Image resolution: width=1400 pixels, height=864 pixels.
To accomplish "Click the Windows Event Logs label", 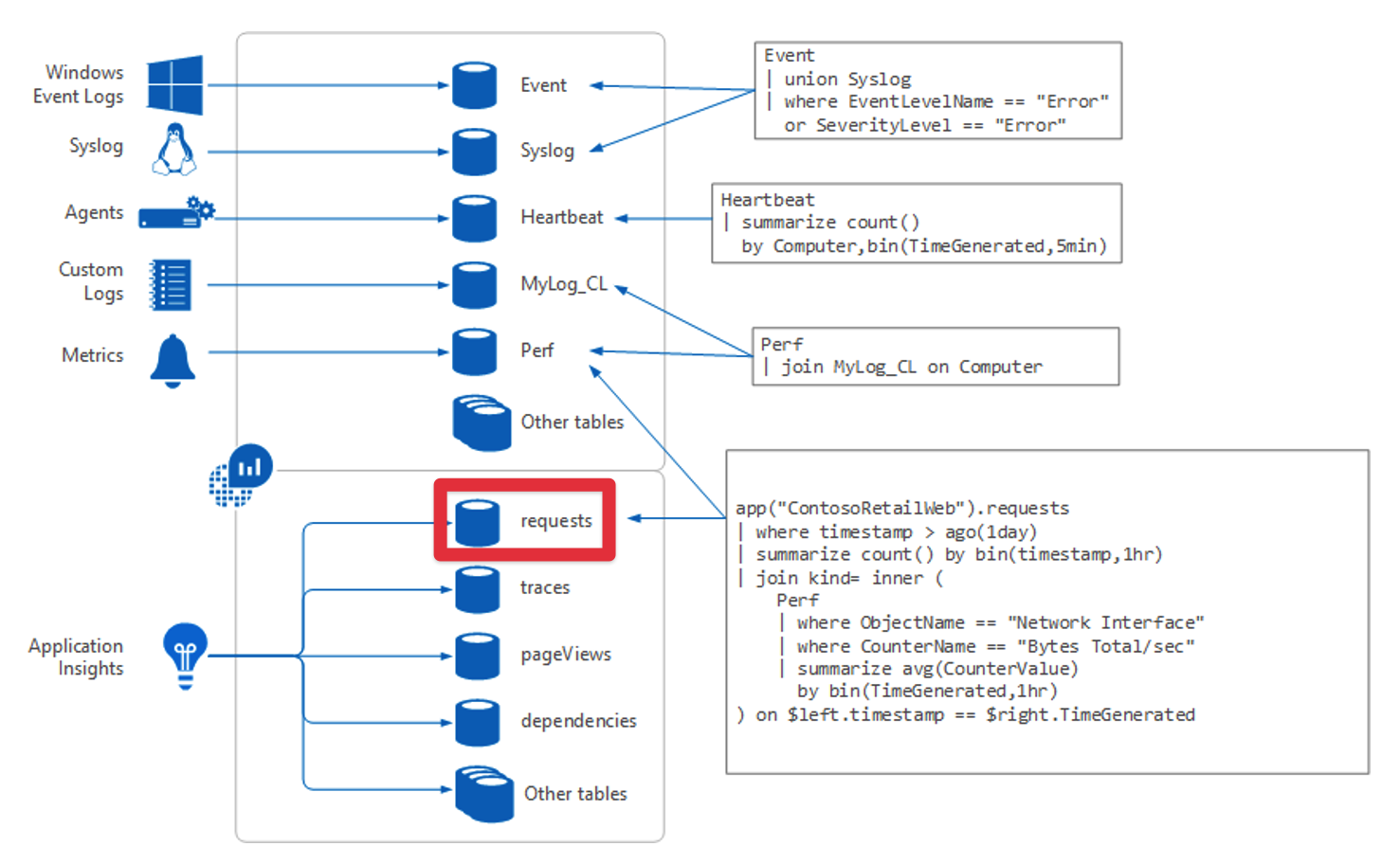I will 79,84.
